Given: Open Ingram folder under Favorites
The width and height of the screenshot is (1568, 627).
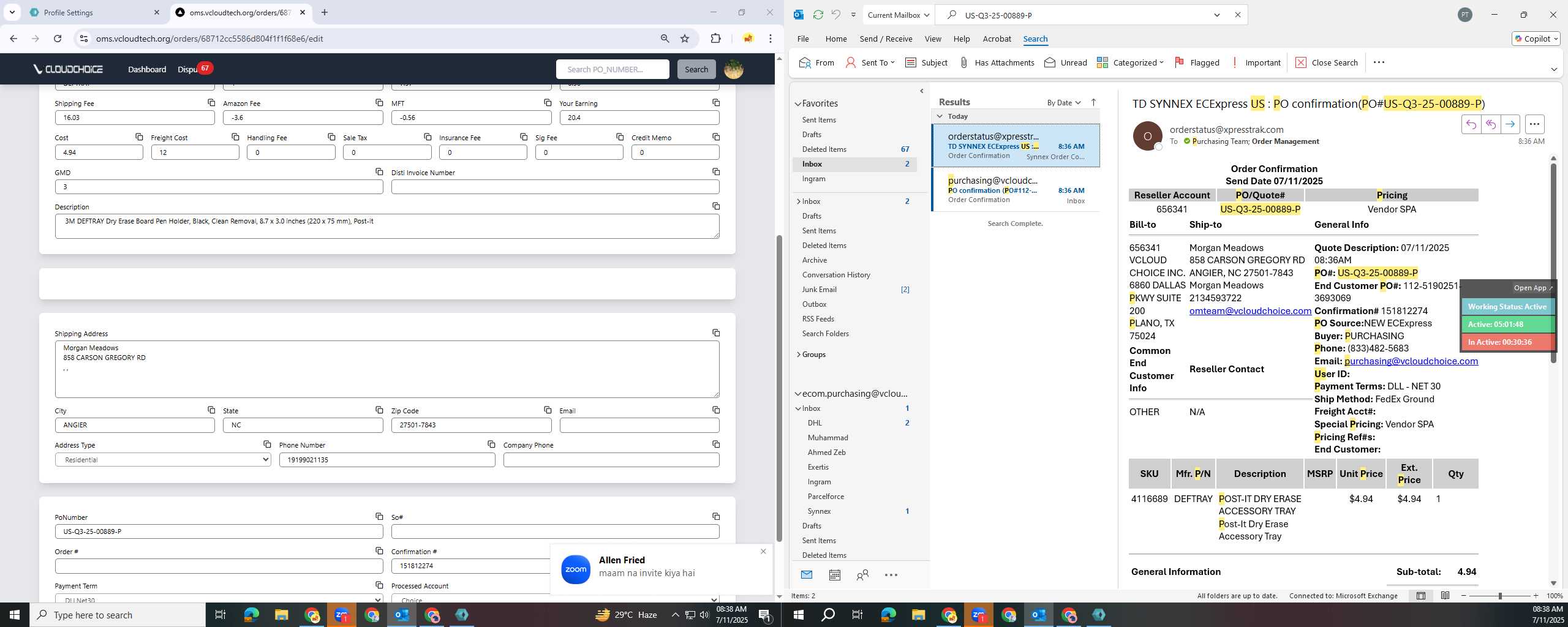Looking at the screenshot, I should tap(813, 179).
